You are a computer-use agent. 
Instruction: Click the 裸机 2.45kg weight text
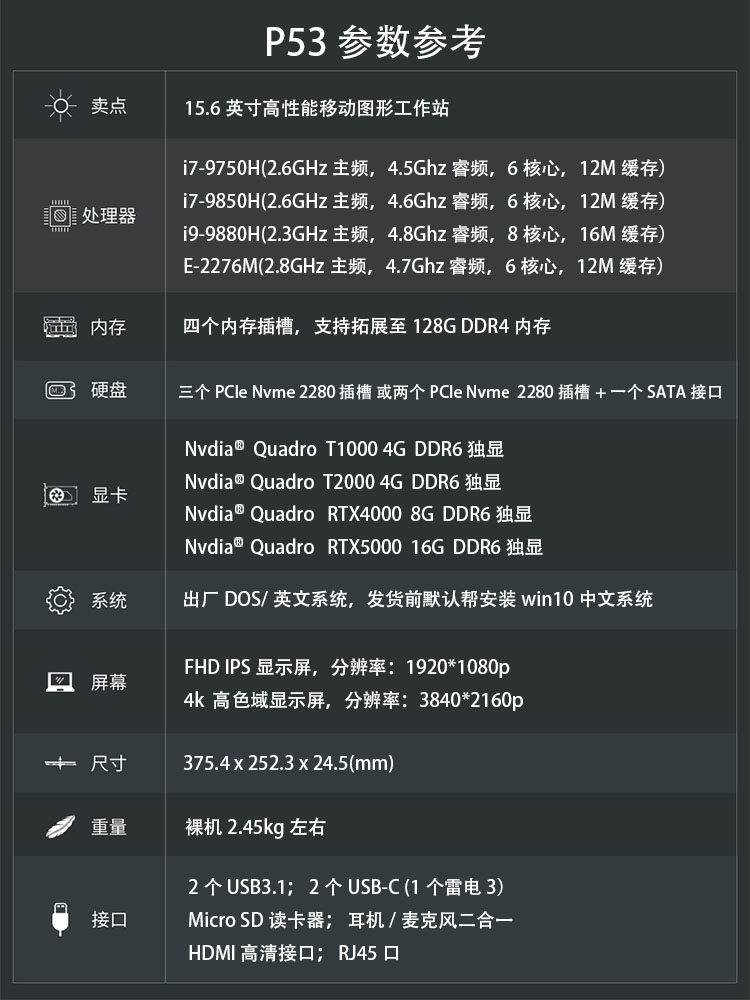[255, 827]
